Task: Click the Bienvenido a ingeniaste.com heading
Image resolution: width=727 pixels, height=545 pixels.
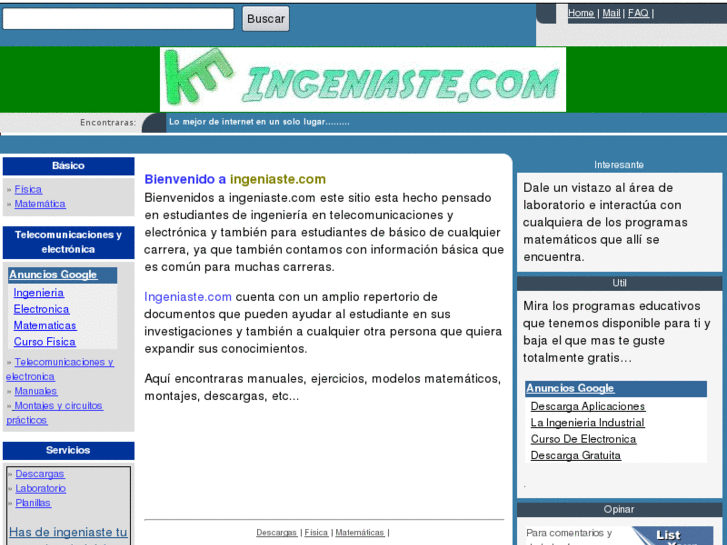Action: coord(235,179)
